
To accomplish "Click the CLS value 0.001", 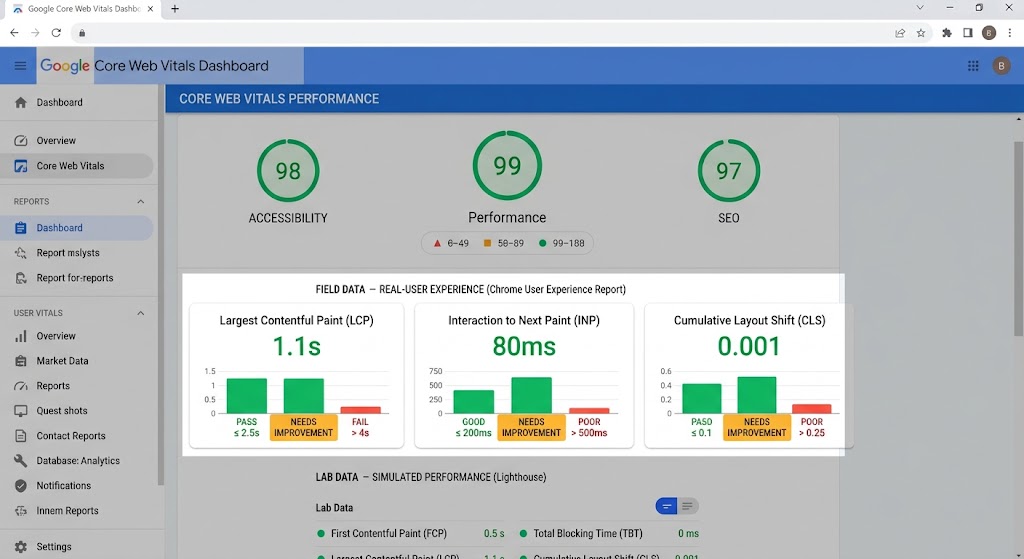I will (749, 346).
